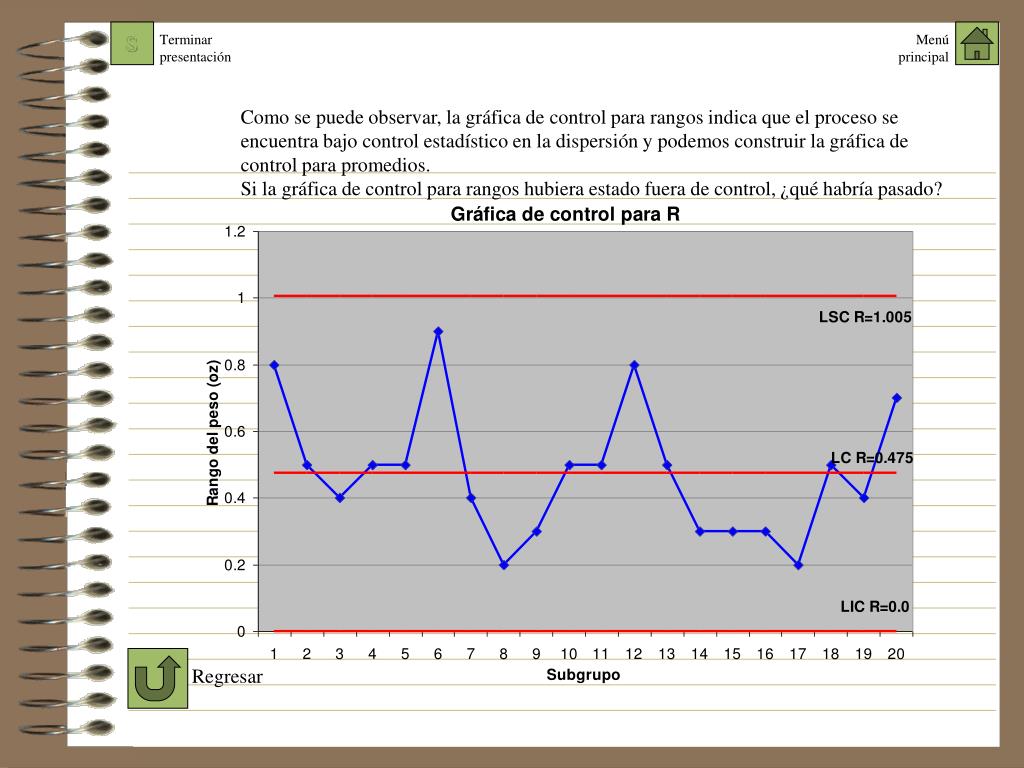
Task: Click the 'Menú principal' label
Action: (923, 48)
